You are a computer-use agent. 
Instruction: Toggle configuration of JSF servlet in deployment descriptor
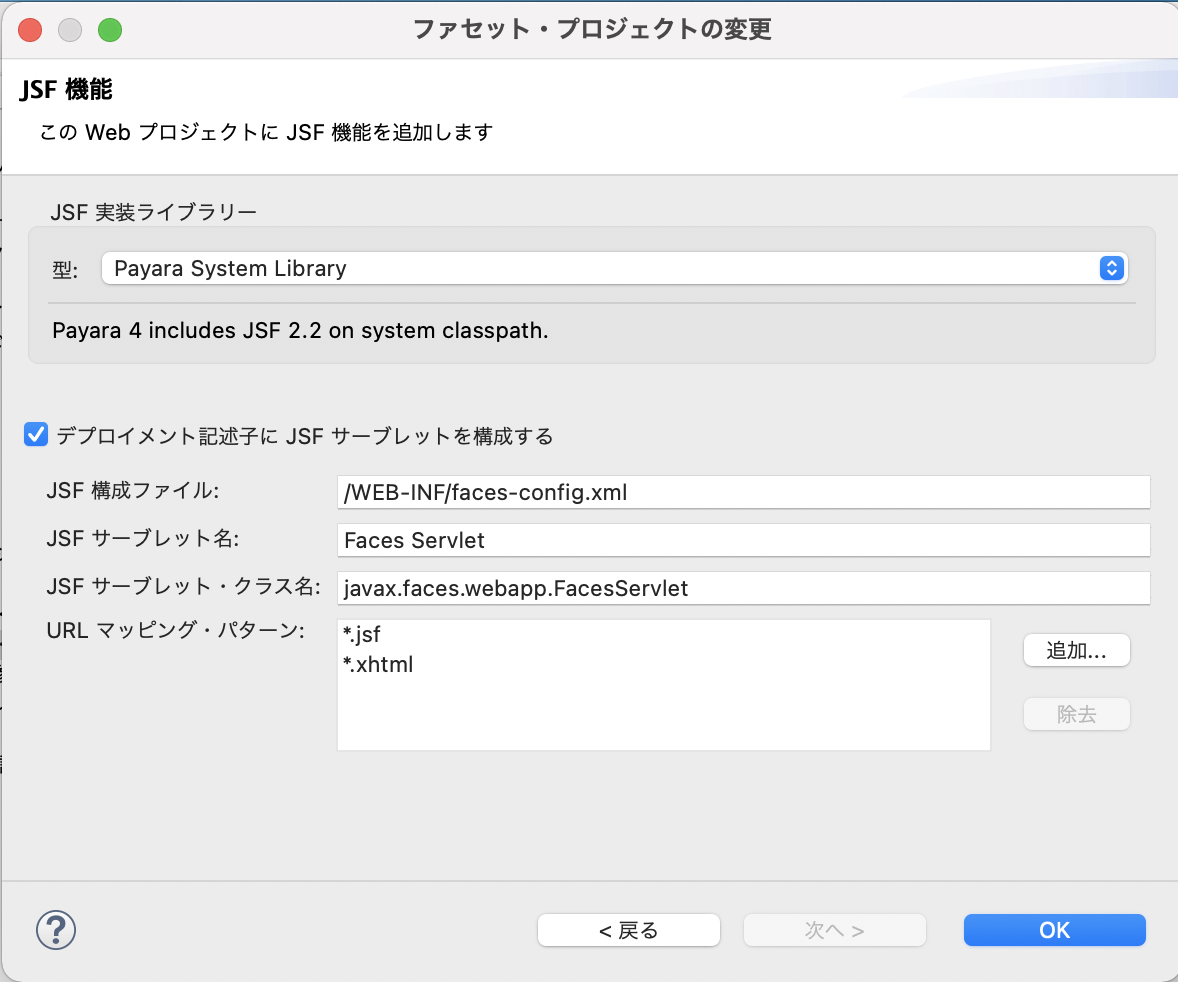pyautogui.click(x=36, y=434)
